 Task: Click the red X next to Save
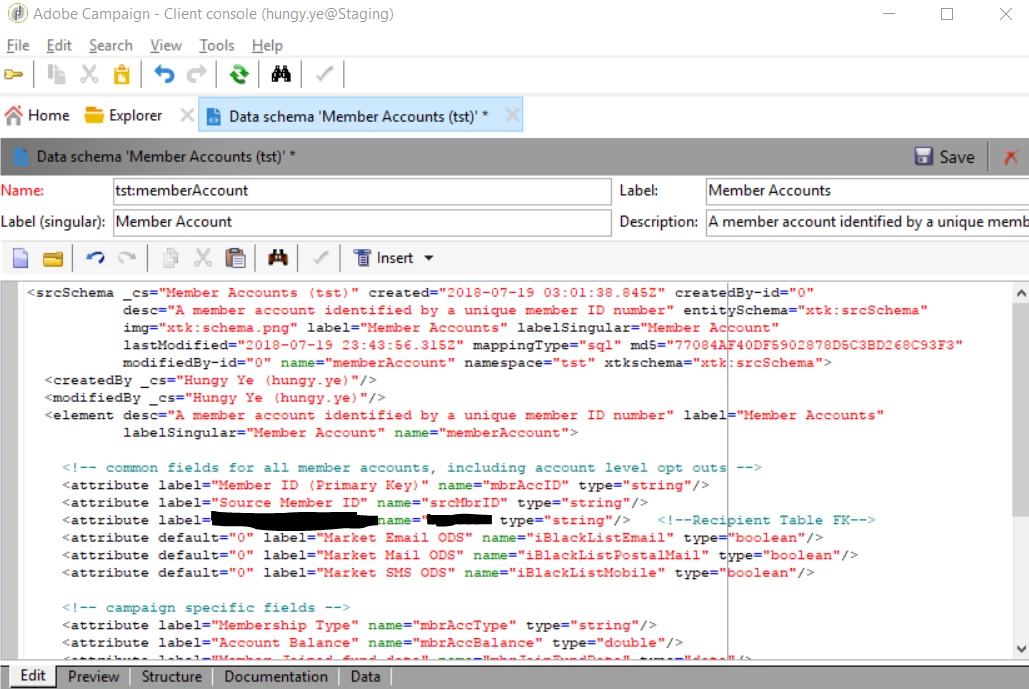1011,157
